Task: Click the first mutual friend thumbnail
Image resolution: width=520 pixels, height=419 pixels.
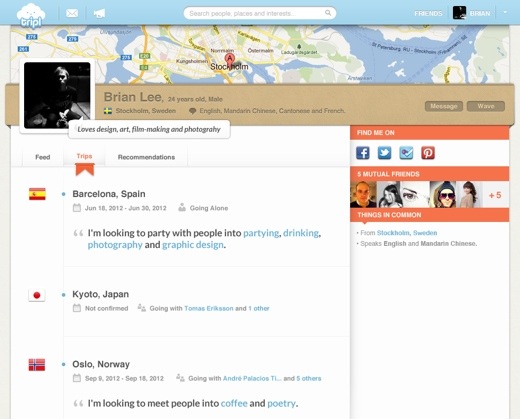Action: coord(363,195)
